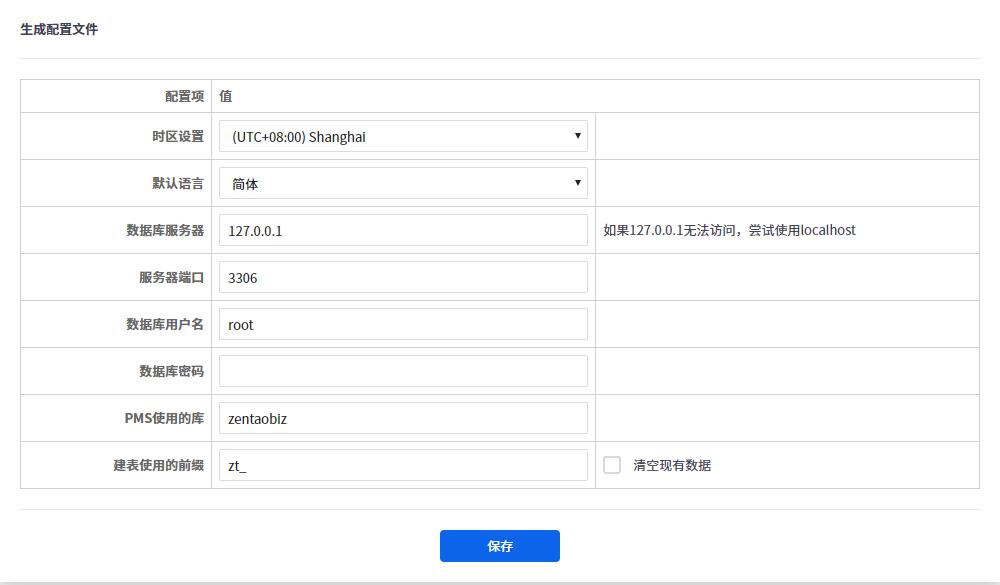Enable the 清空现有数据 checkbox

[612, 465]
